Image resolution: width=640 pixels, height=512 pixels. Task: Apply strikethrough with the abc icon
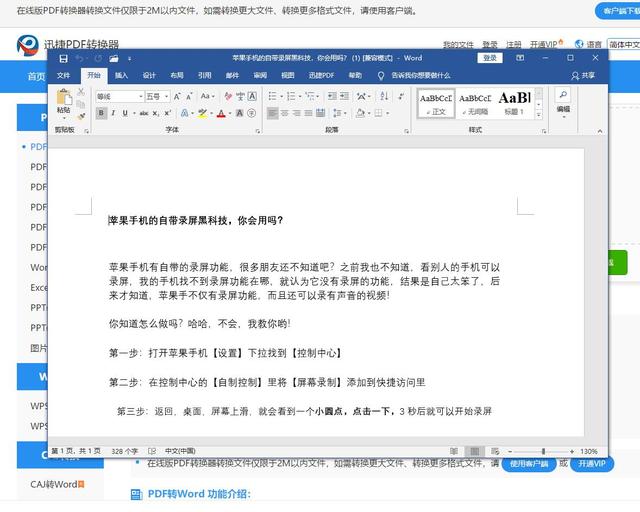144,113
